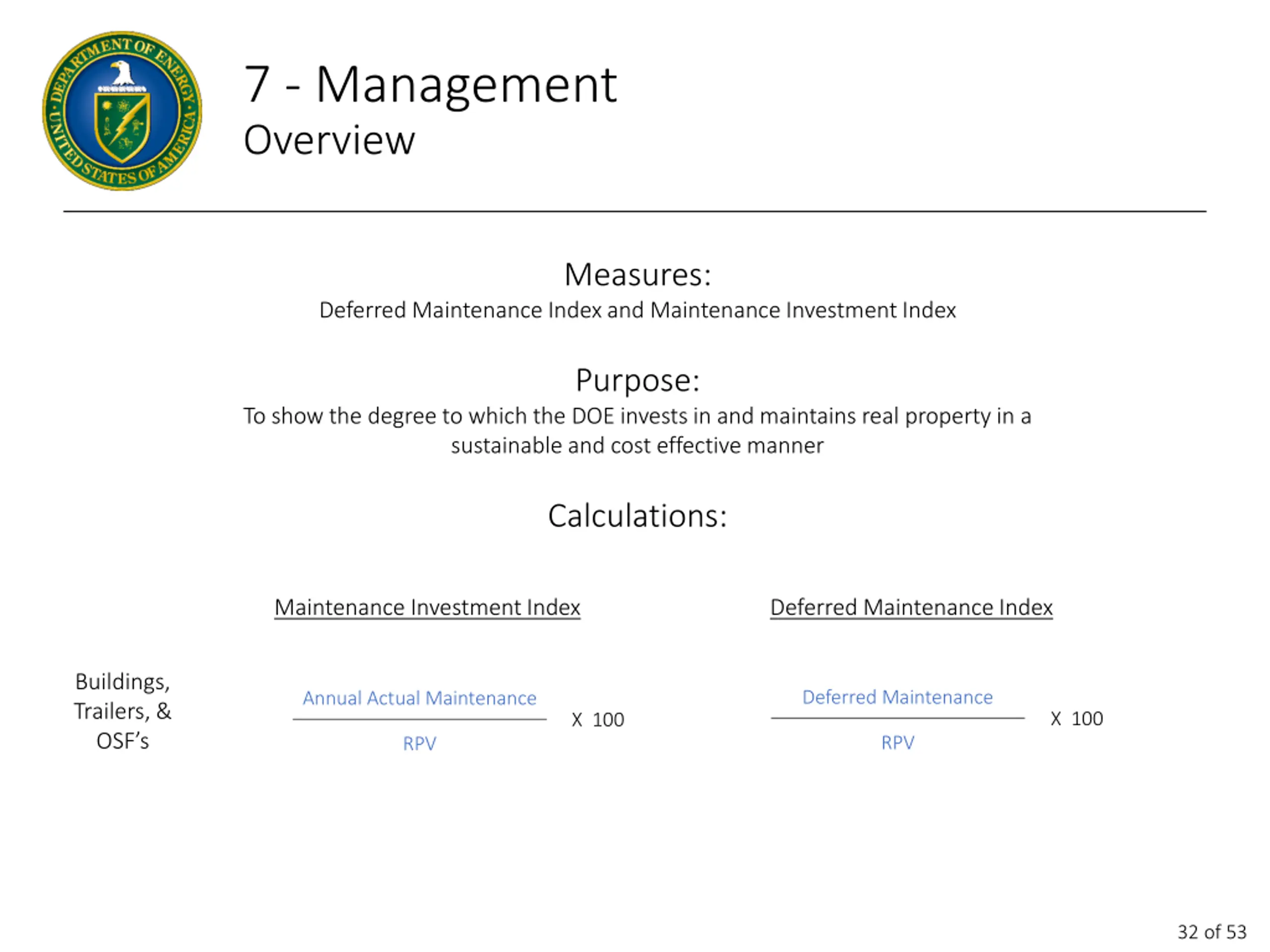
Task: Click 'sustainable and cost effective manner' line
Action: pyautogui.click(x=637, y=446)
